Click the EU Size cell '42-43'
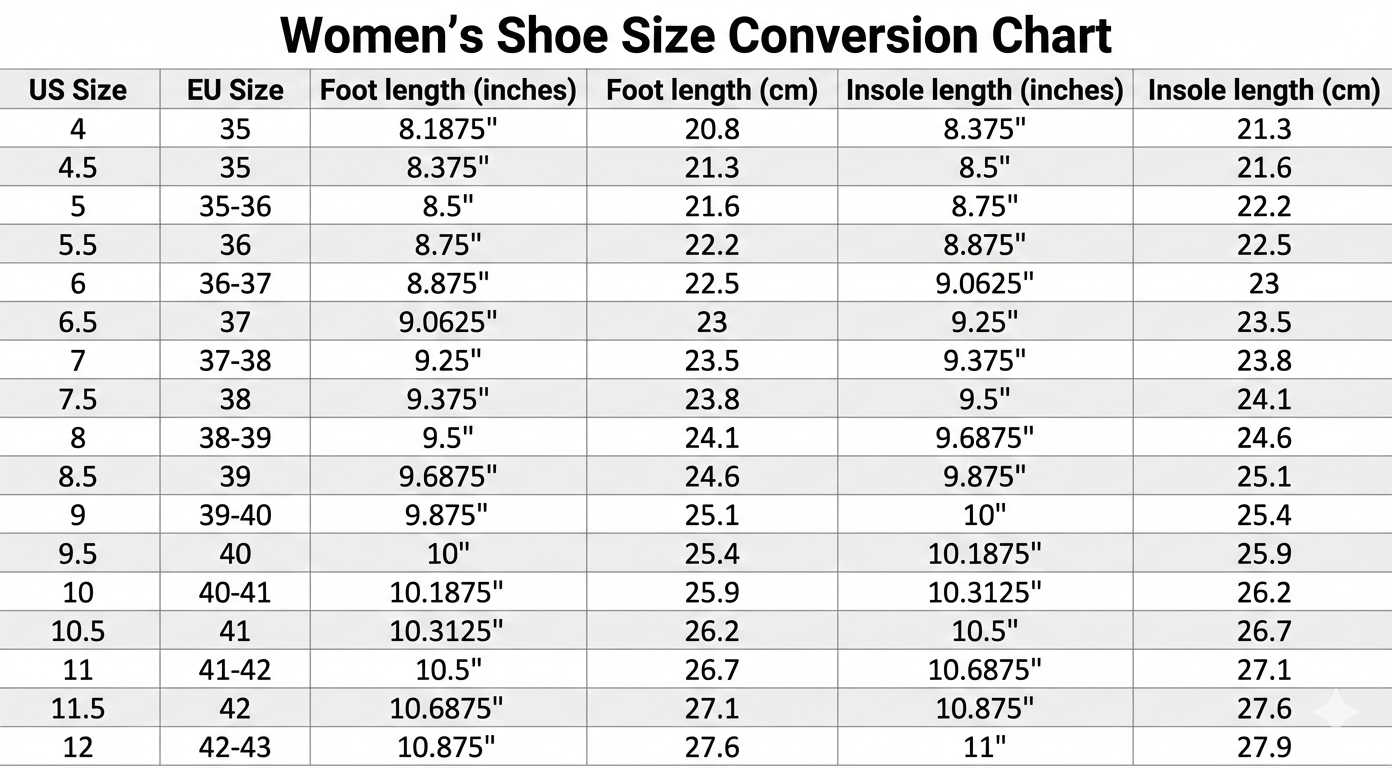The height and width of the screenshot is (768, 1392). [235, 747]
